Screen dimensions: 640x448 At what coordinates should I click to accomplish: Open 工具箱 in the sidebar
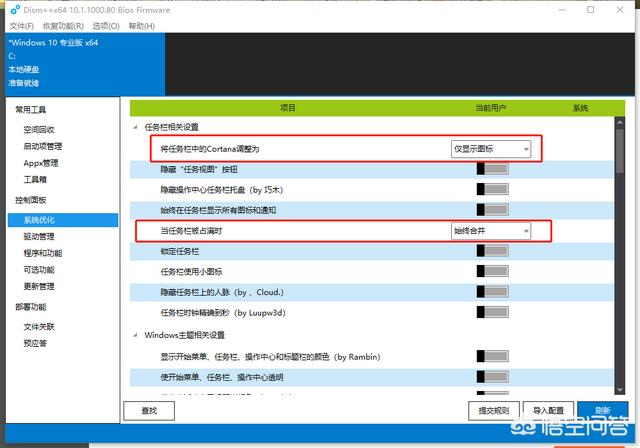[x=35, y=180]
